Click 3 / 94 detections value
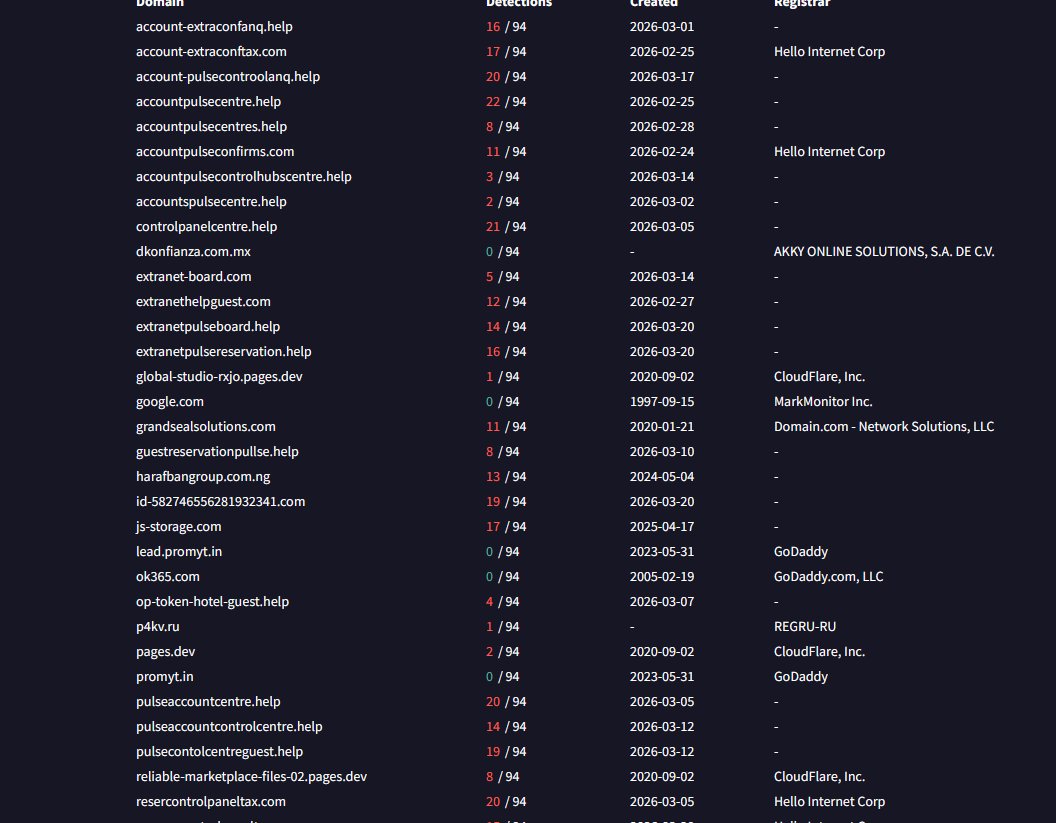 click(x=502, y=176)
